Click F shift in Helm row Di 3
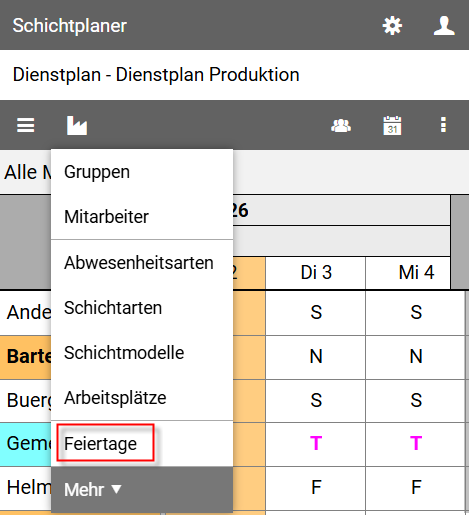 (315, 487)
